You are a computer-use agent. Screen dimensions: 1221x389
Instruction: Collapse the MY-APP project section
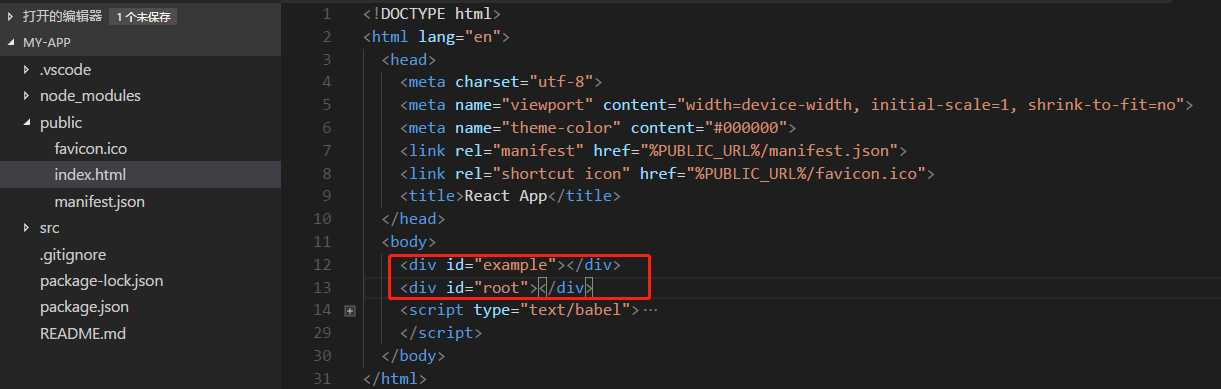click(11, 43)
